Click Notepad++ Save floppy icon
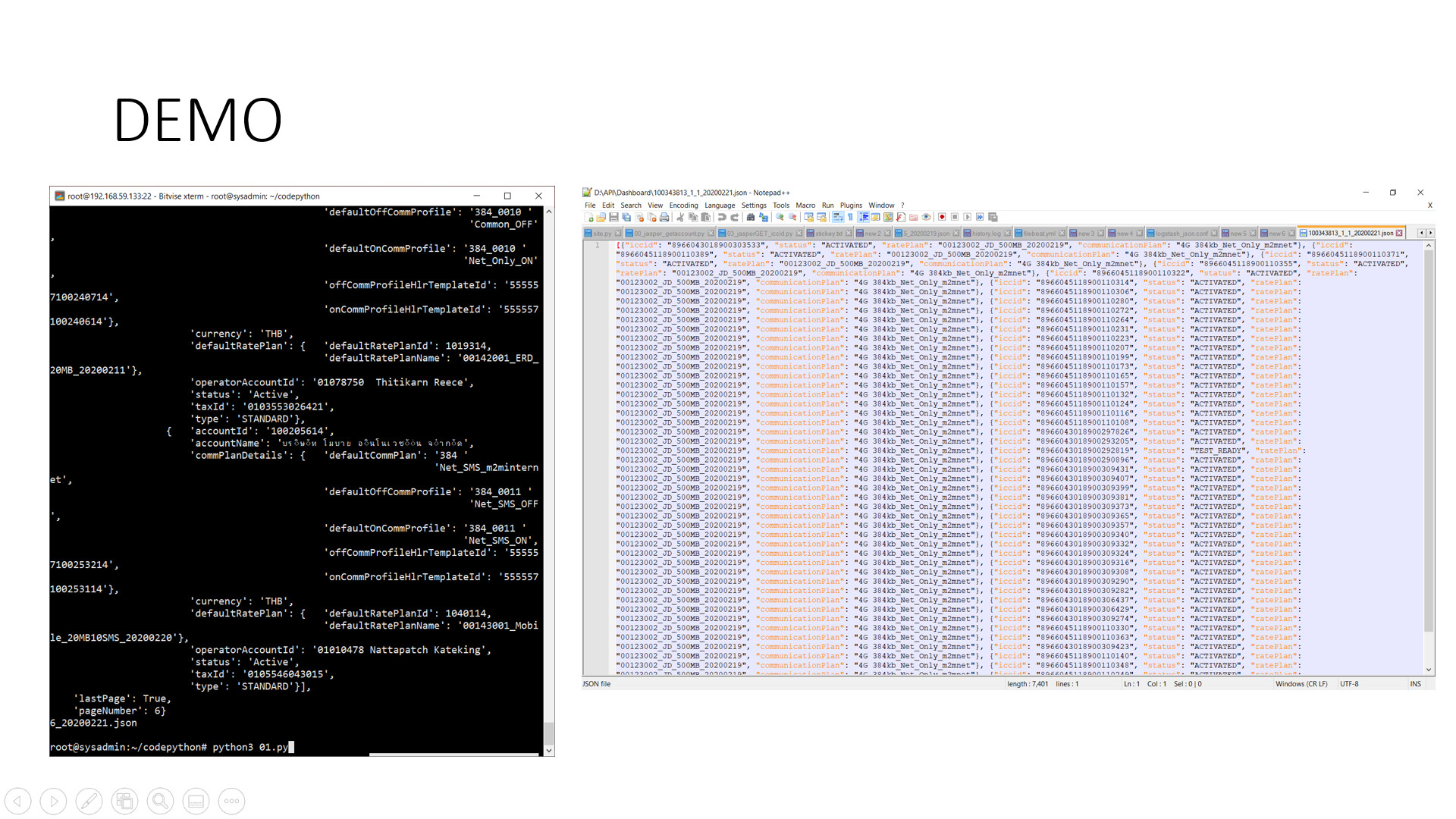This screenshot has height=819, width=1456. 613,217
